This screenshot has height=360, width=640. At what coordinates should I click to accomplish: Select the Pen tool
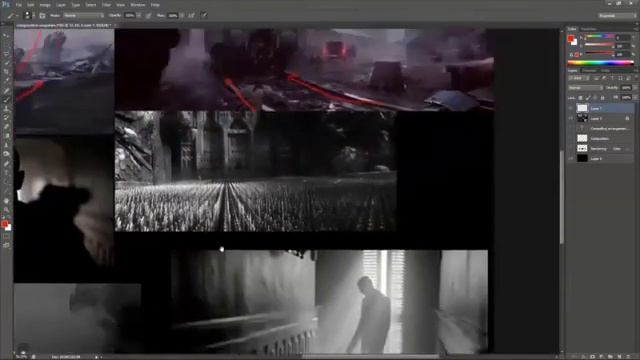tap(6, 163)
